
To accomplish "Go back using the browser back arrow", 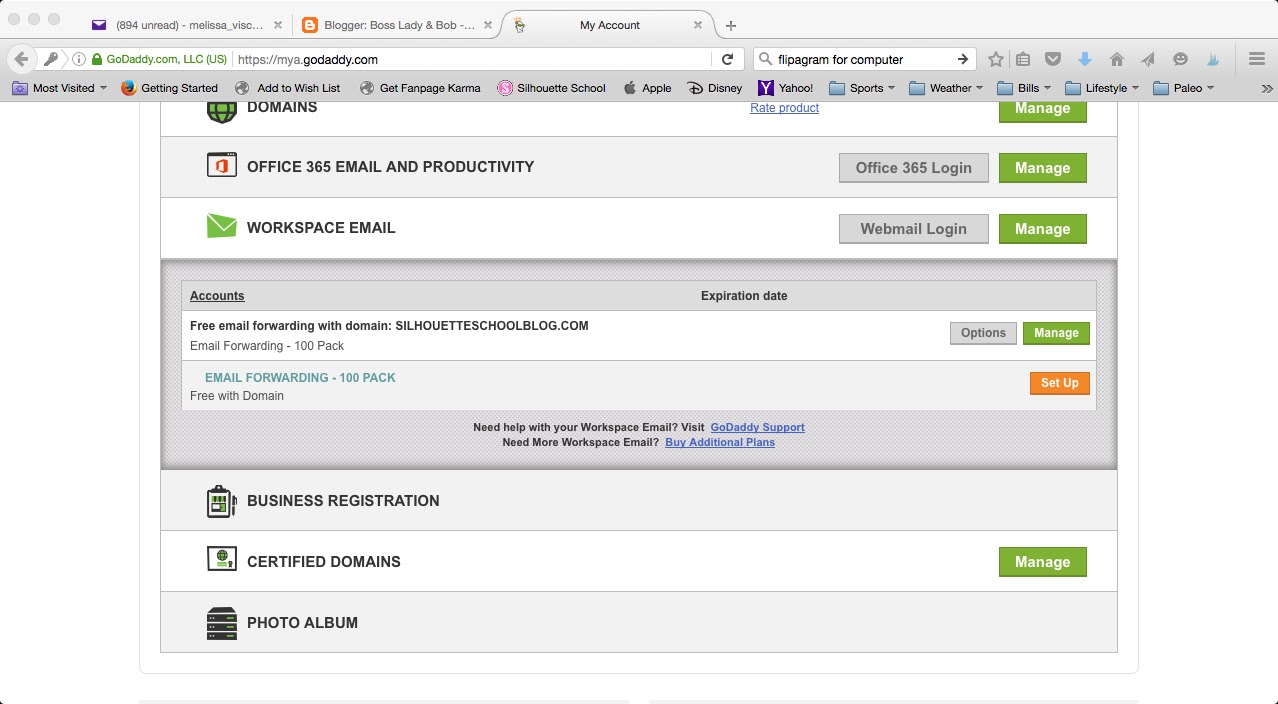I will (21, 59).
